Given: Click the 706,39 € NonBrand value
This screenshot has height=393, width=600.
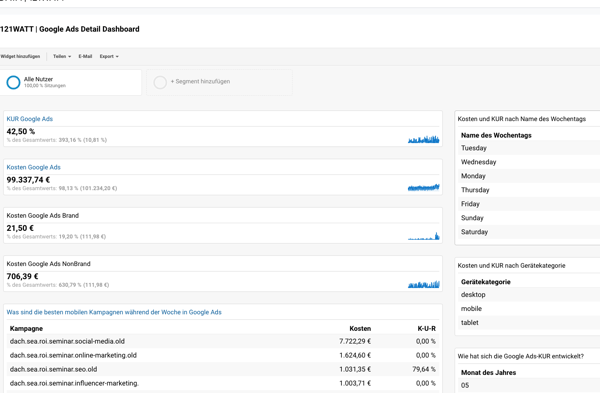Looking at the screenshot, I should click(x=23, y=276).
